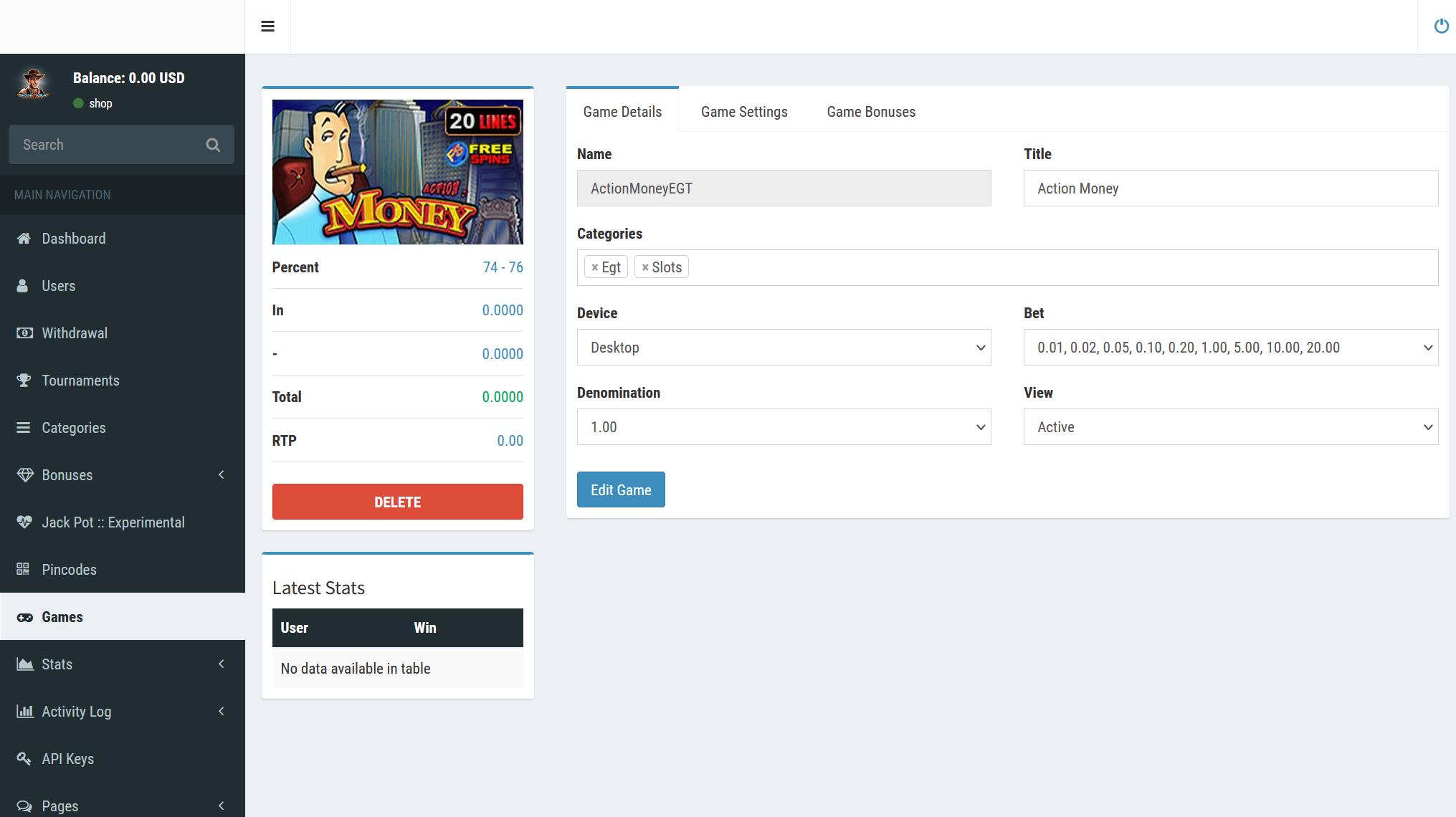This screenshot has width=1456, height=817.
Task: Click the disabled Name field ActionMoneyEGT
Action: click(x=784, y=188)
